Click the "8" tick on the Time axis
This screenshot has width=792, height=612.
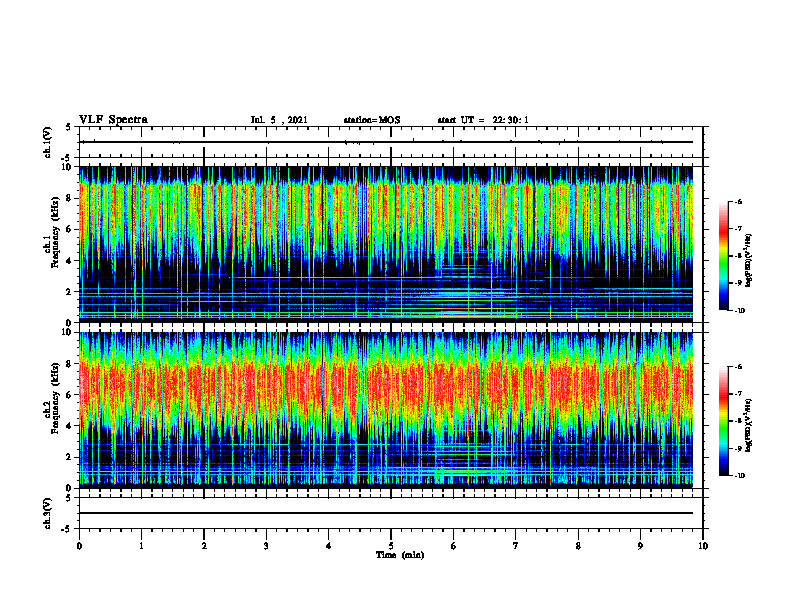(578, 546)
